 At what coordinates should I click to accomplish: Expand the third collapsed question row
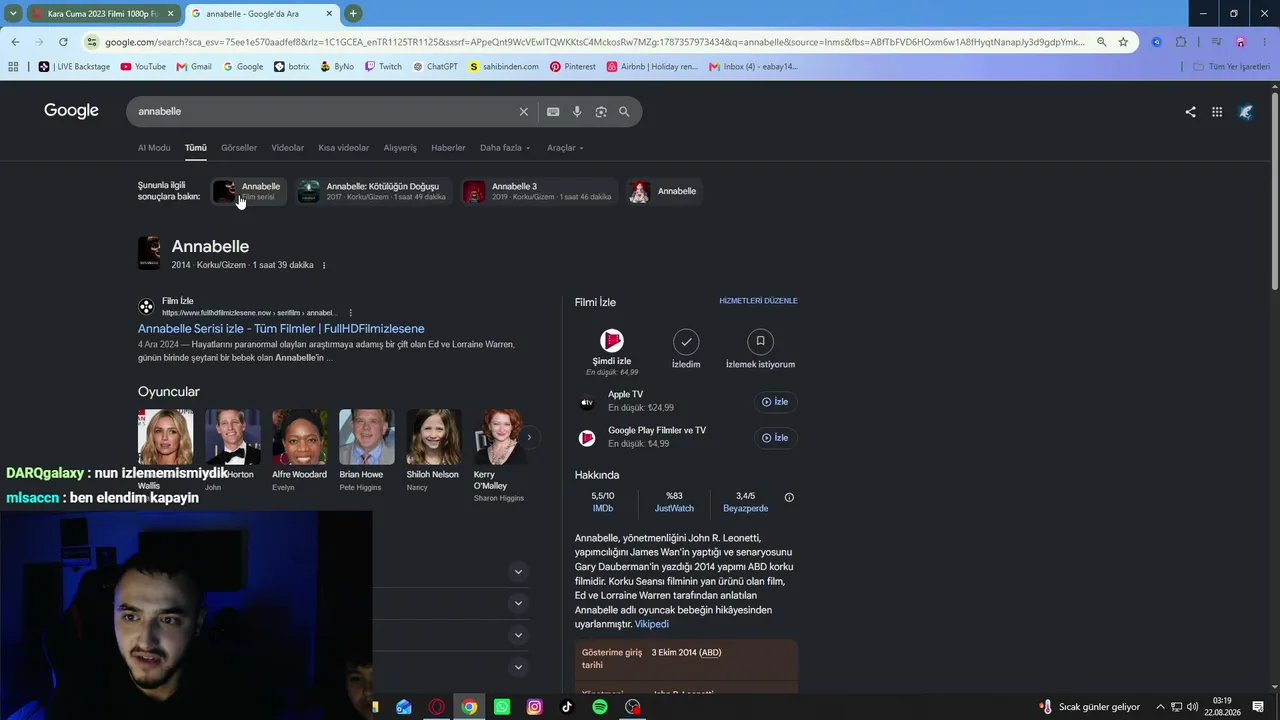[x=518, y=636]
